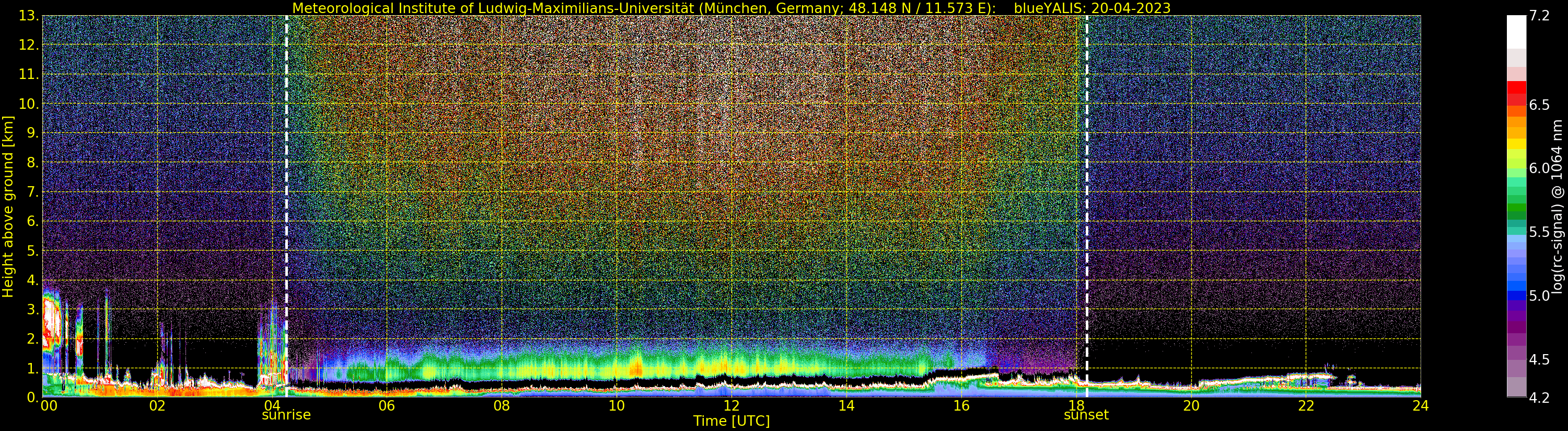Click height axis tick label 7
Viewport: 1568px width, 431px height.
[x=33, y=192]
